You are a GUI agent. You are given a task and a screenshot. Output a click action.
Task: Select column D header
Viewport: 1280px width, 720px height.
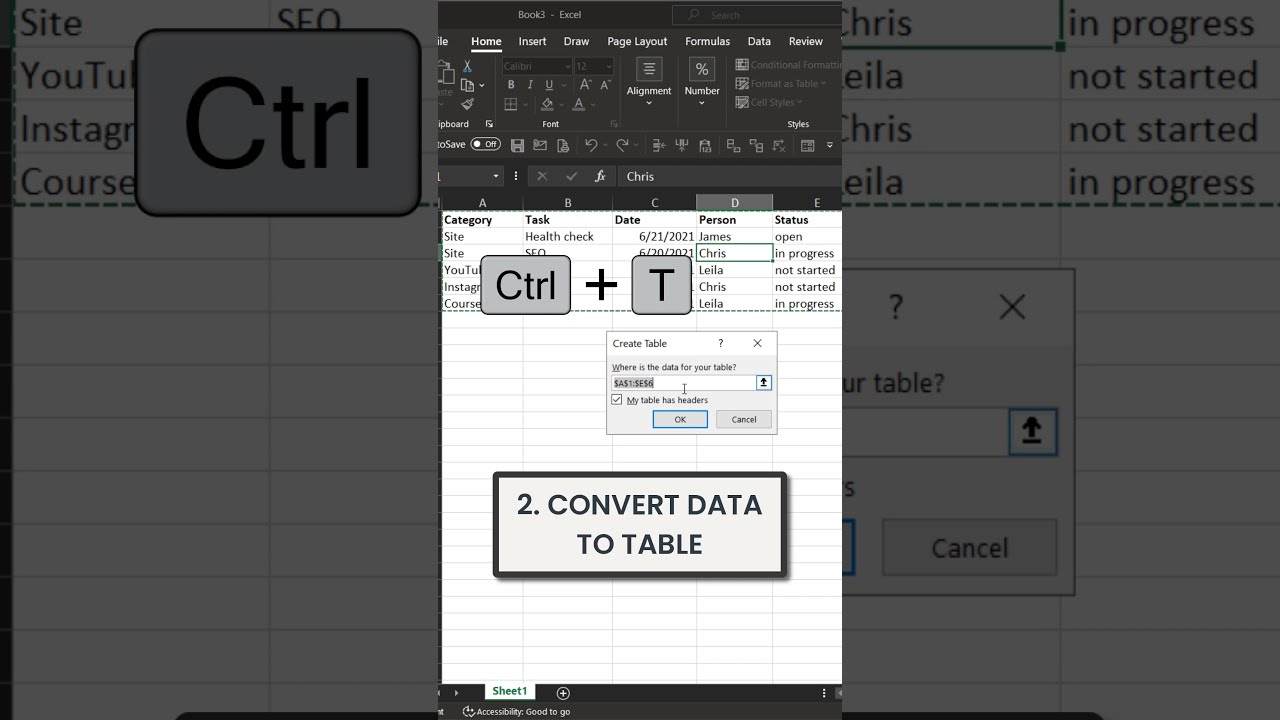734,203
